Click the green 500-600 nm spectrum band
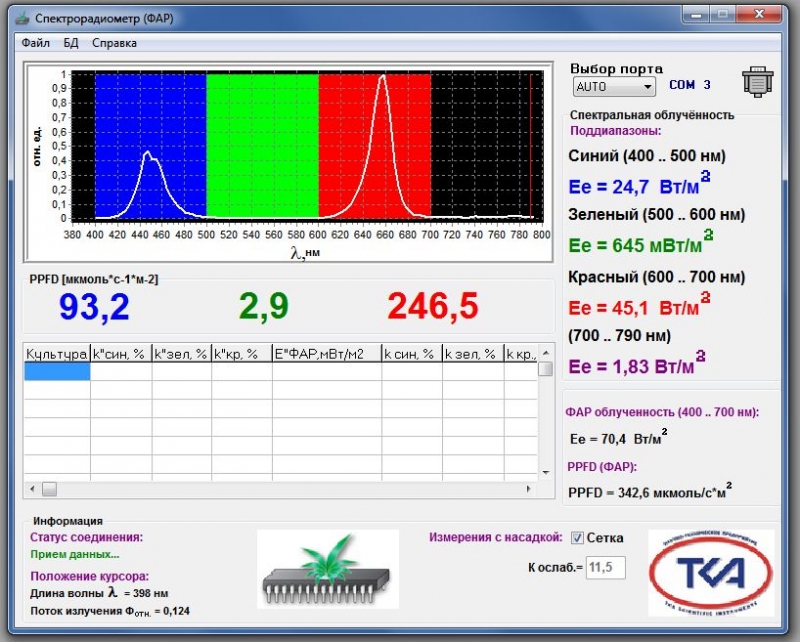This screenshot has width=800, height=642. pyautogui.click(x=262, y=145)
